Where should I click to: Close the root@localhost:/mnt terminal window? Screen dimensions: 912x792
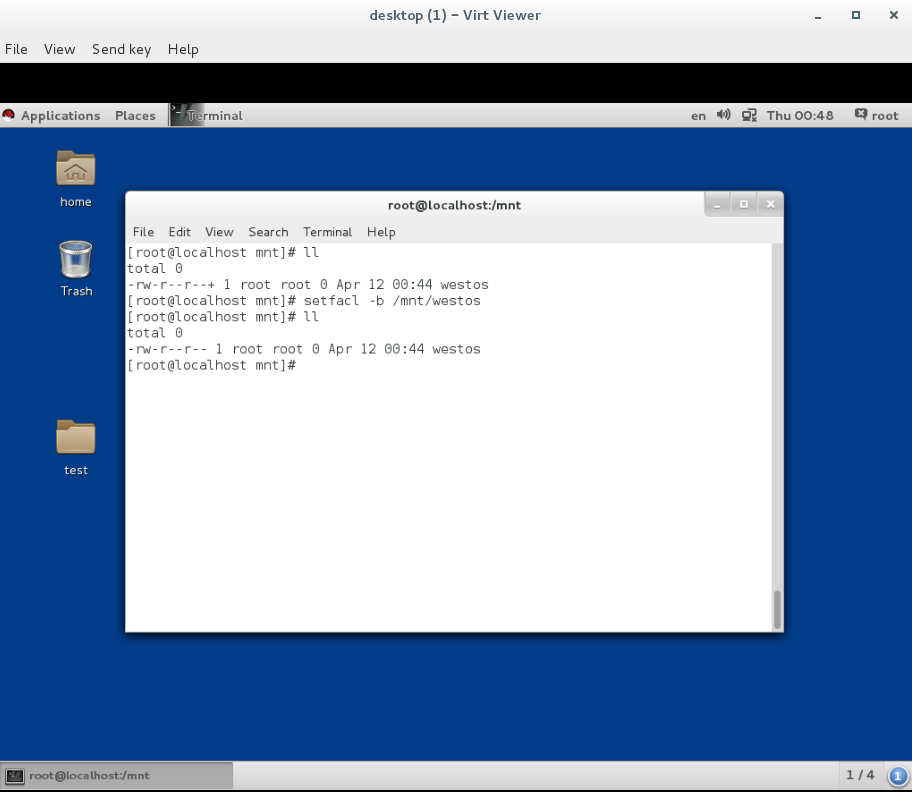[x=771, y=204]
